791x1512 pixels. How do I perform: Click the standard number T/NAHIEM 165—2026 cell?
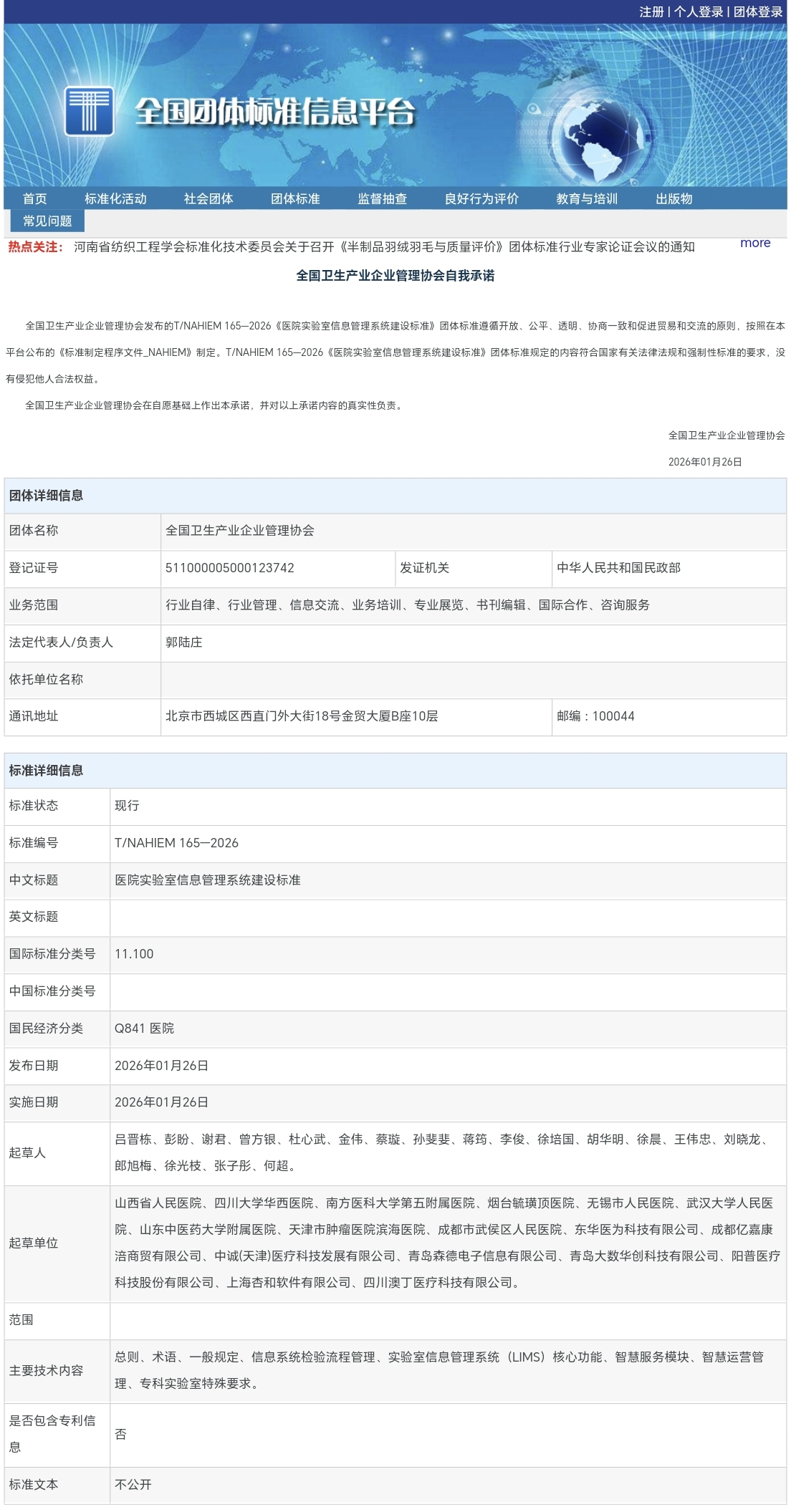click(176, 843)
